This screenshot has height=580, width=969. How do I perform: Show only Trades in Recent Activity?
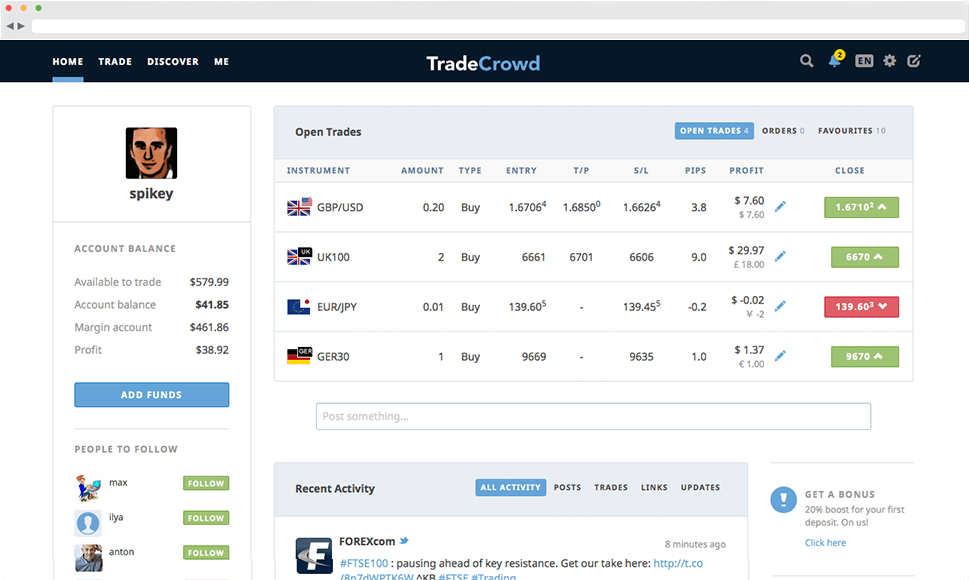[611, 487]
